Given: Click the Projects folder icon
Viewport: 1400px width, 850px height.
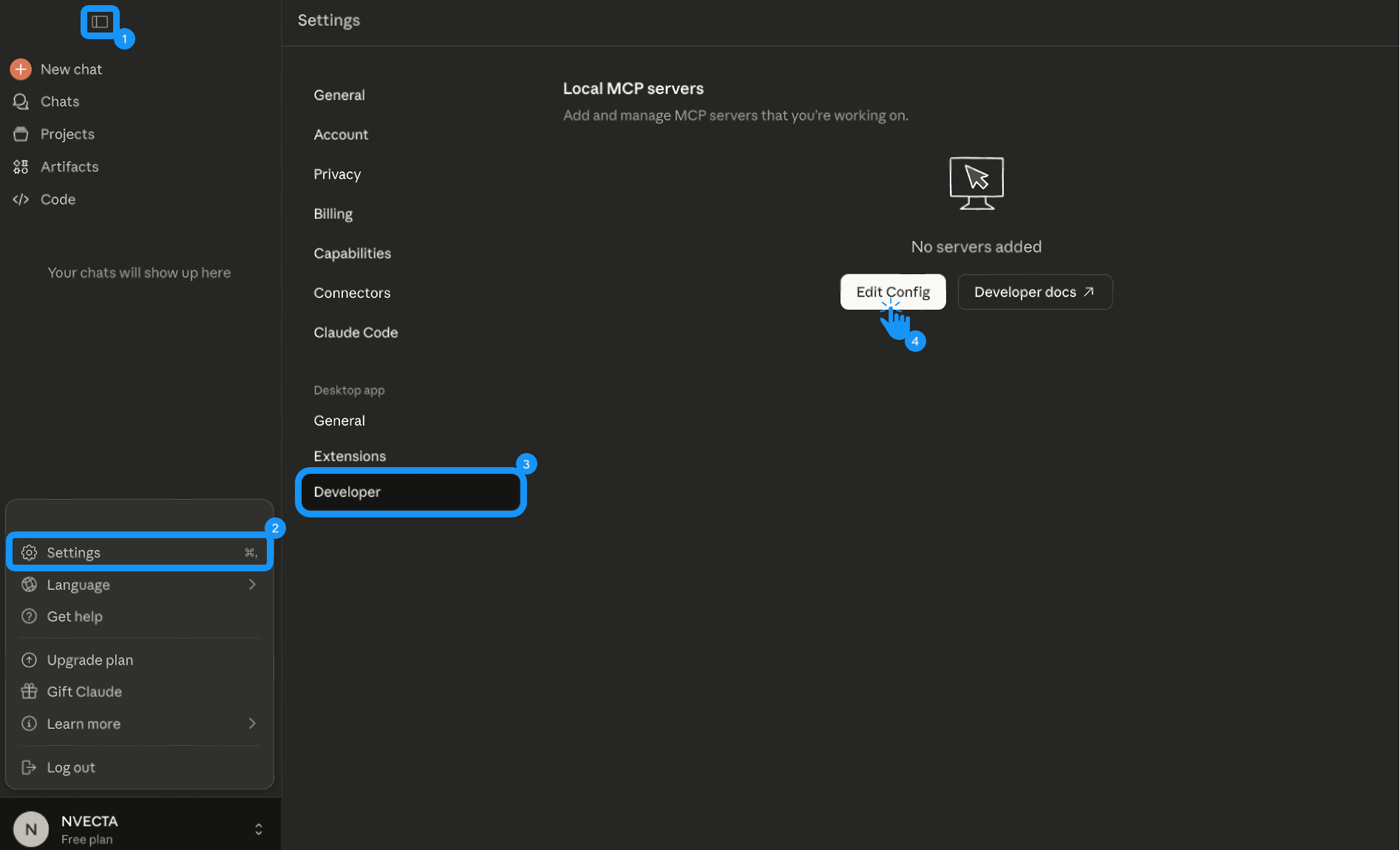Looking at the screenshot, I should click(21, 134).
